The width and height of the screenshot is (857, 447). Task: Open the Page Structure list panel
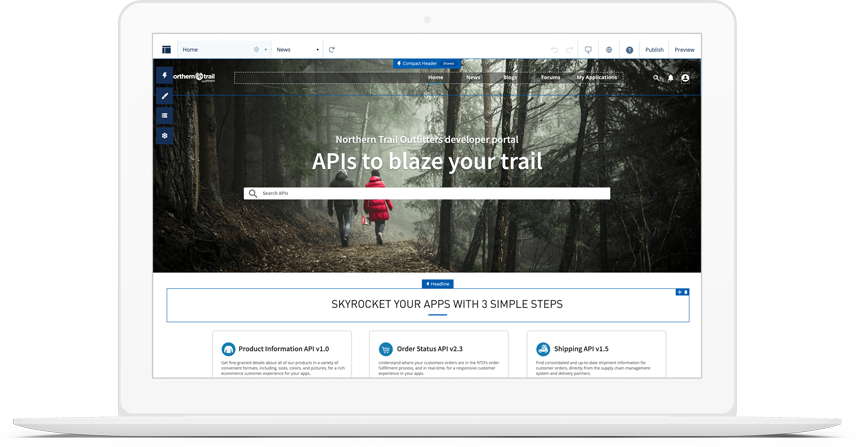[x=165, y=115]
